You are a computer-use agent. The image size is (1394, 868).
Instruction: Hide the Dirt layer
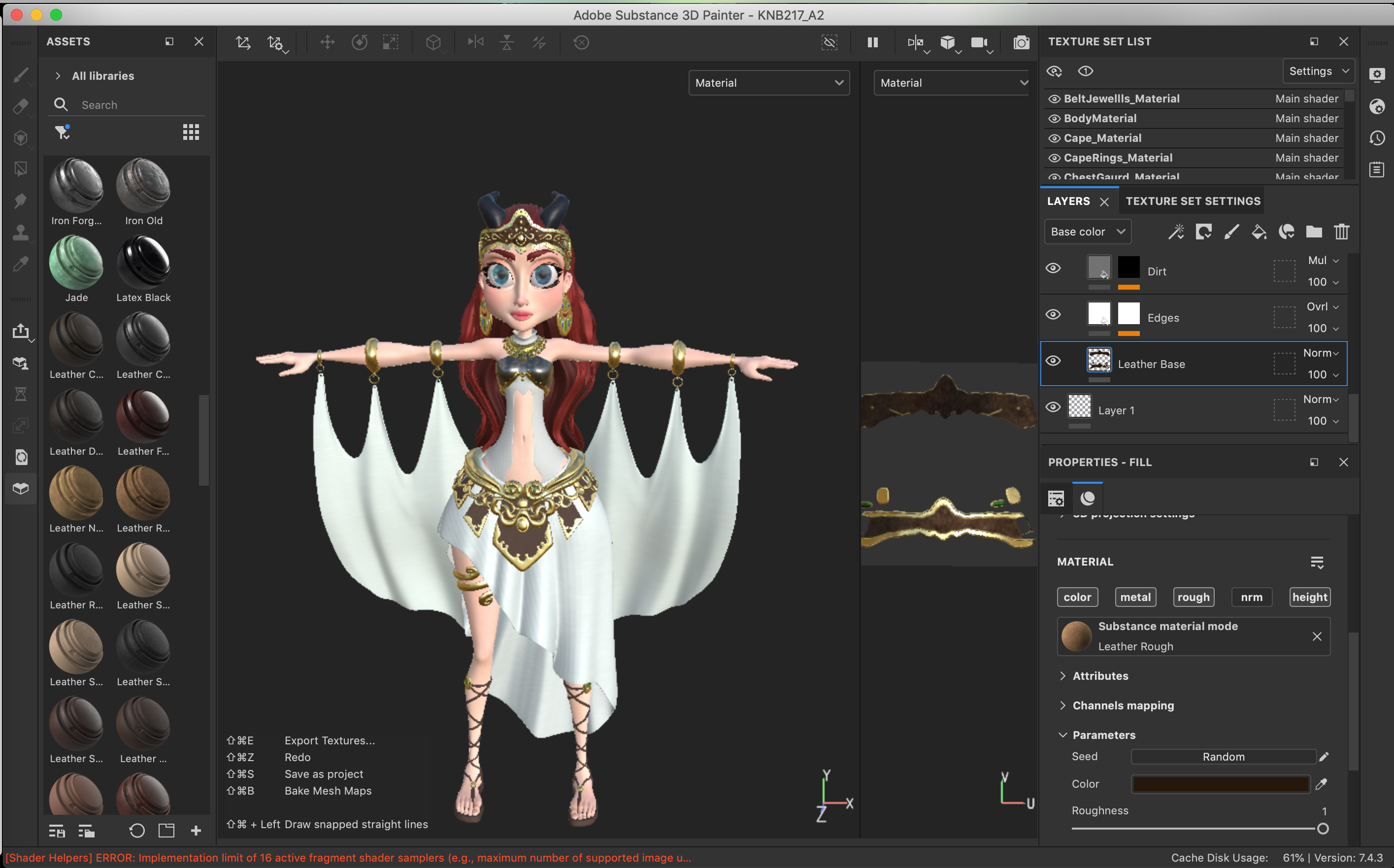tap(1053, 268)
